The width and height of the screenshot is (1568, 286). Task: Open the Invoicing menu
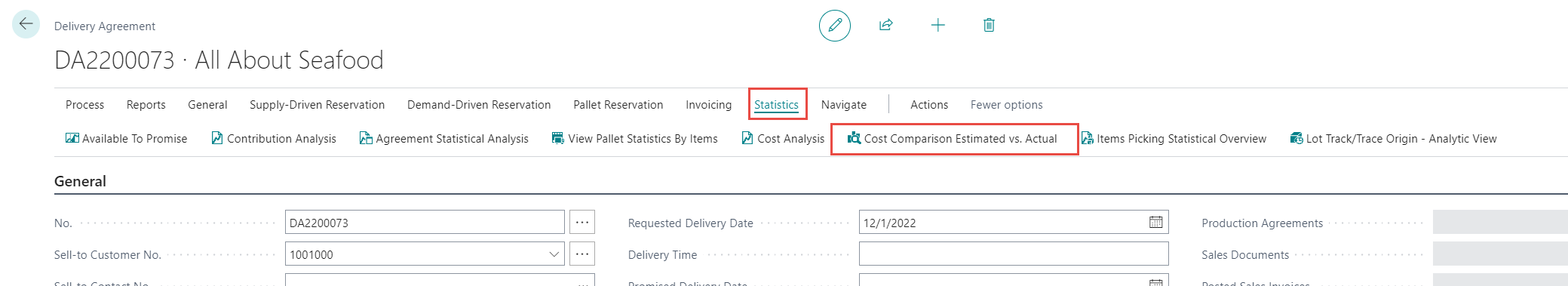pos(708,104)
